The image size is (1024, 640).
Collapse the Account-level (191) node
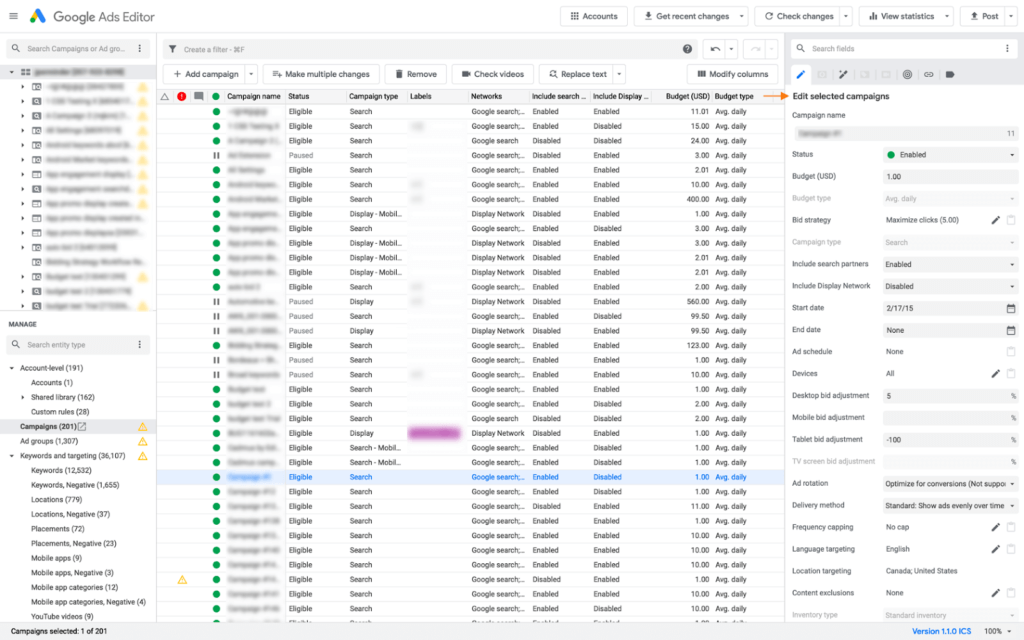coord(12,368)
